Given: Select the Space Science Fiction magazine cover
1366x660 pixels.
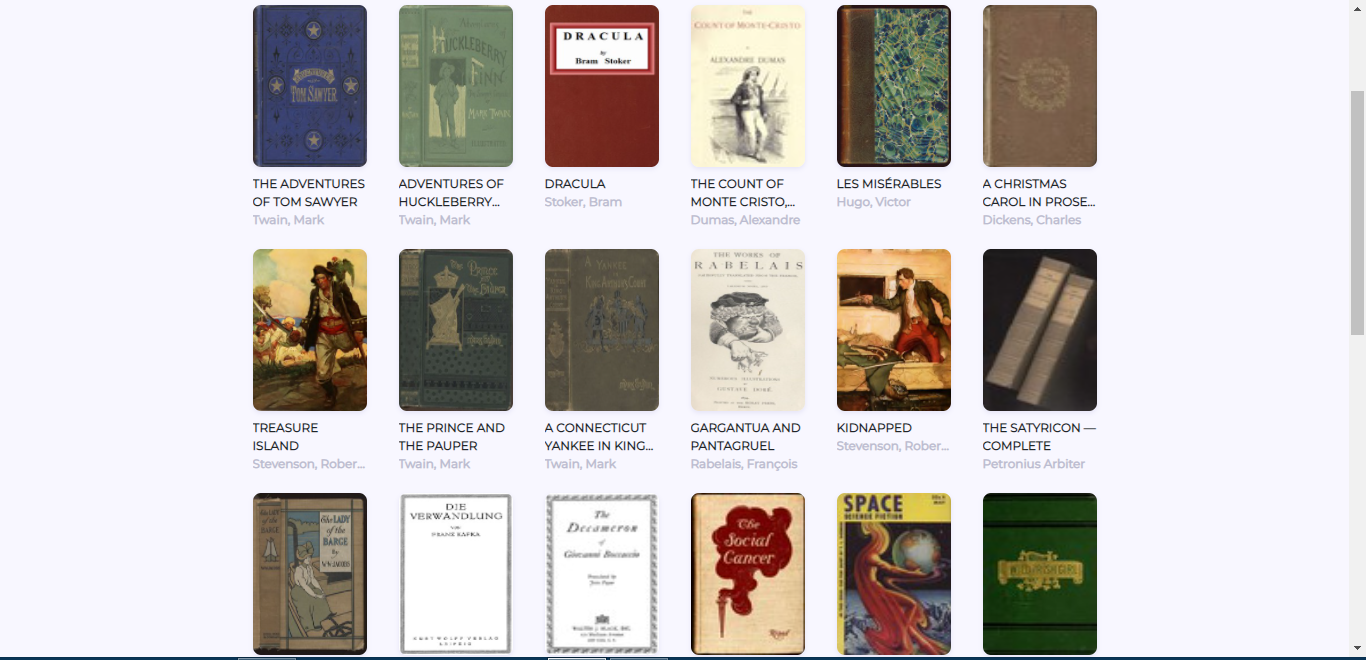Looking at the screenshot, I should [894, 574].
